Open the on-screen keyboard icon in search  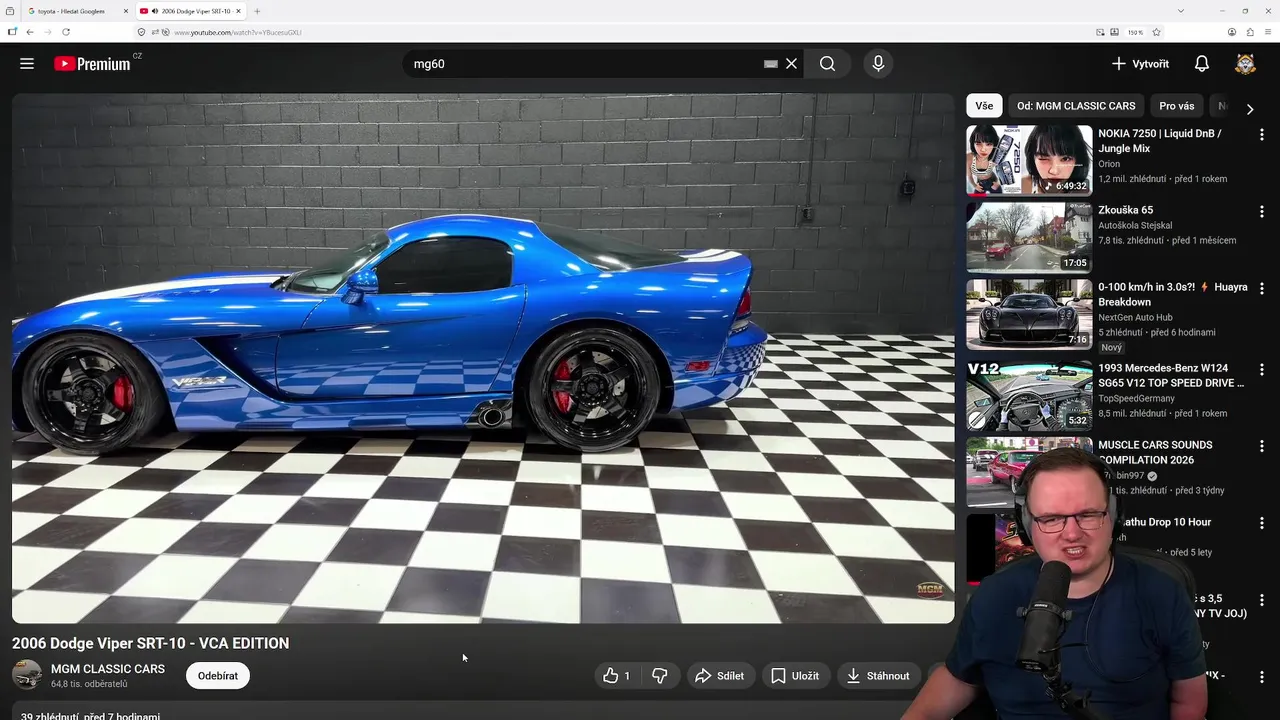click(x=771, y=63)
